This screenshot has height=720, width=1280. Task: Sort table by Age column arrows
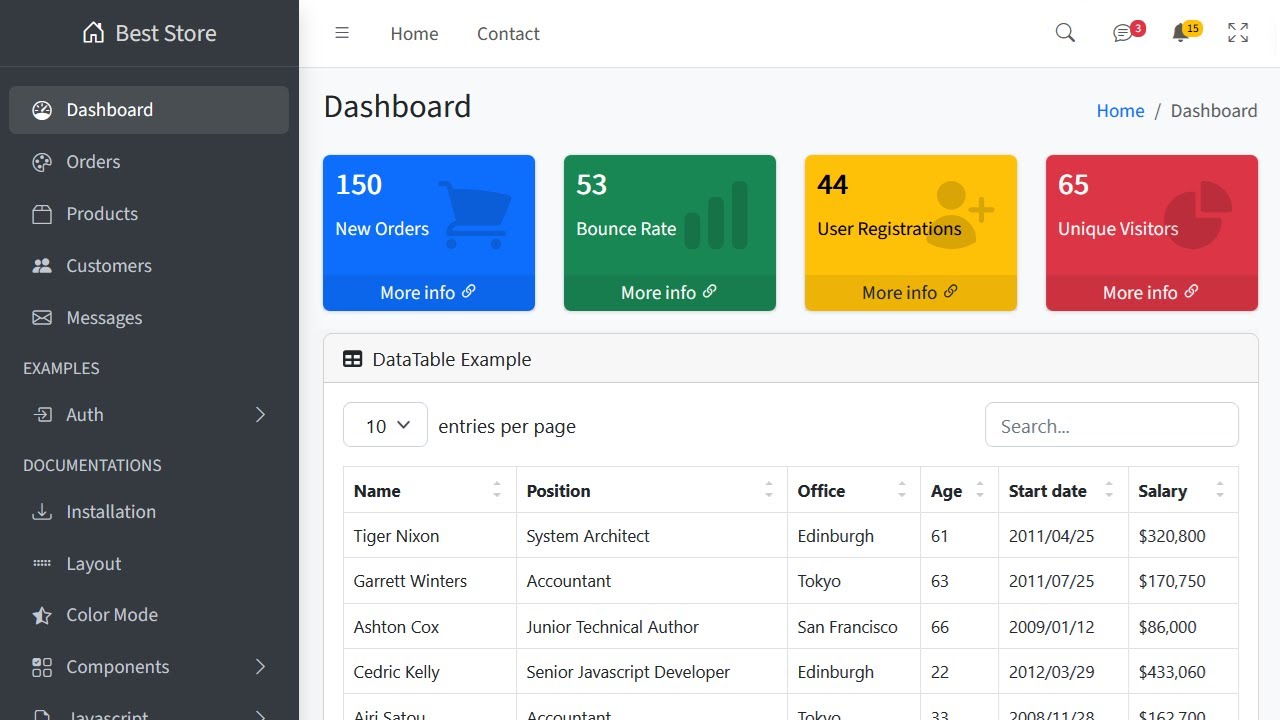[980, 490]
